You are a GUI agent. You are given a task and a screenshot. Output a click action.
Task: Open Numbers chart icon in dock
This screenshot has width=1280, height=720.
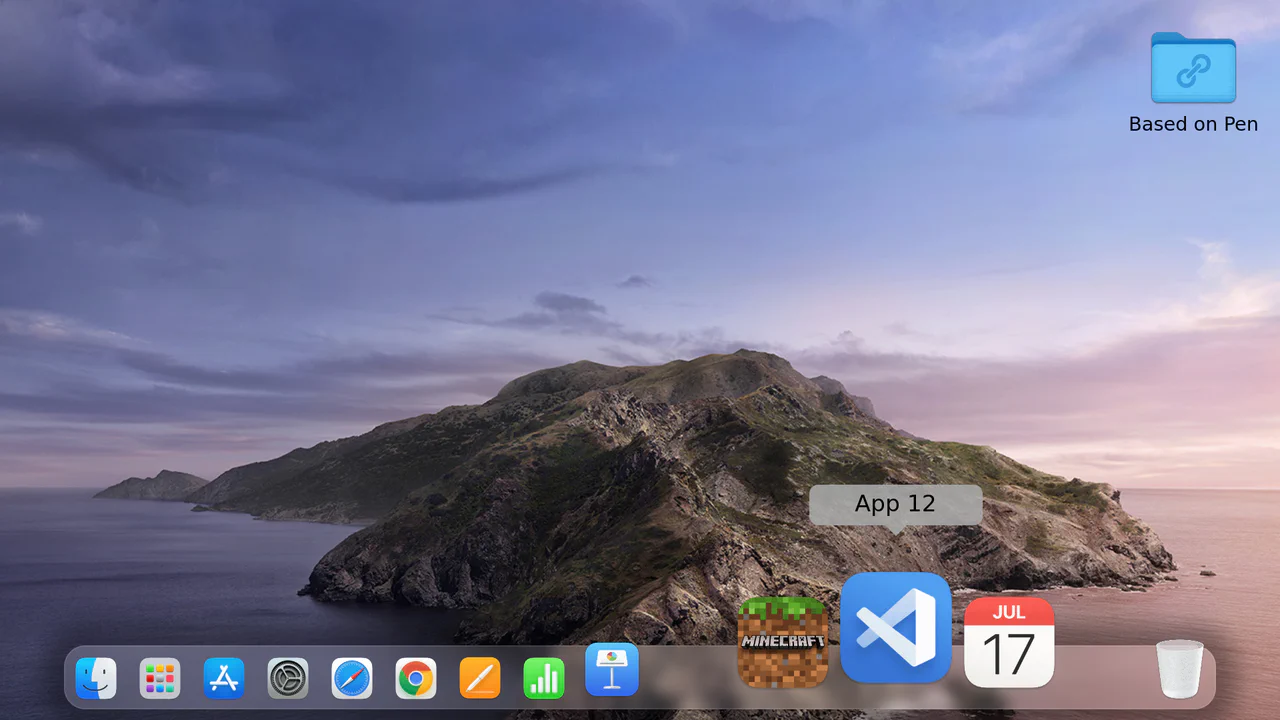pos(544,678)
